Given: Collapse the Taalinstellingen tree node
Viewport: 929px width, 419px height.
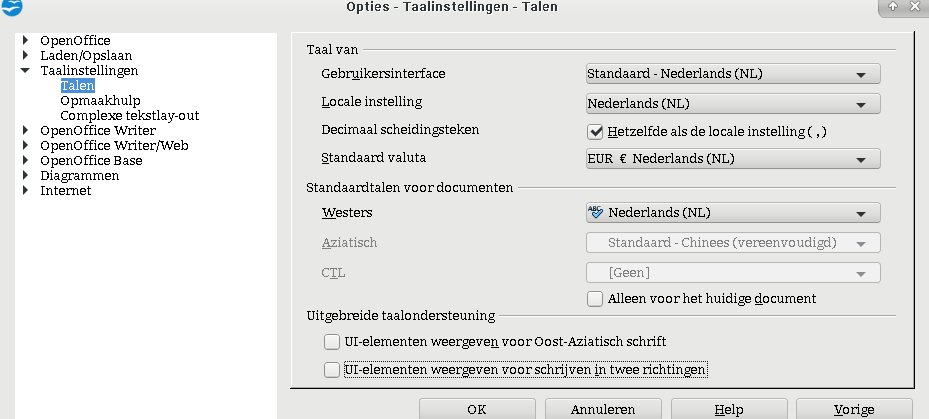Looking at the screenshot, I should click(25, 71).
